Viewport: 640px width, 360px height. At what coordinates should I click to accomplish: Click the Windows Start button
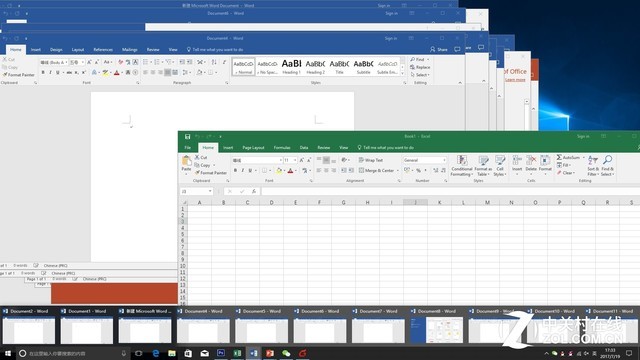[8, 353]
